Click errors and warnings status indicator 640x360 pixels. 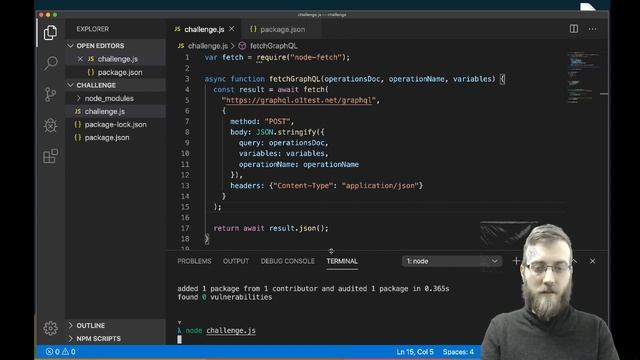pos(60,352)
